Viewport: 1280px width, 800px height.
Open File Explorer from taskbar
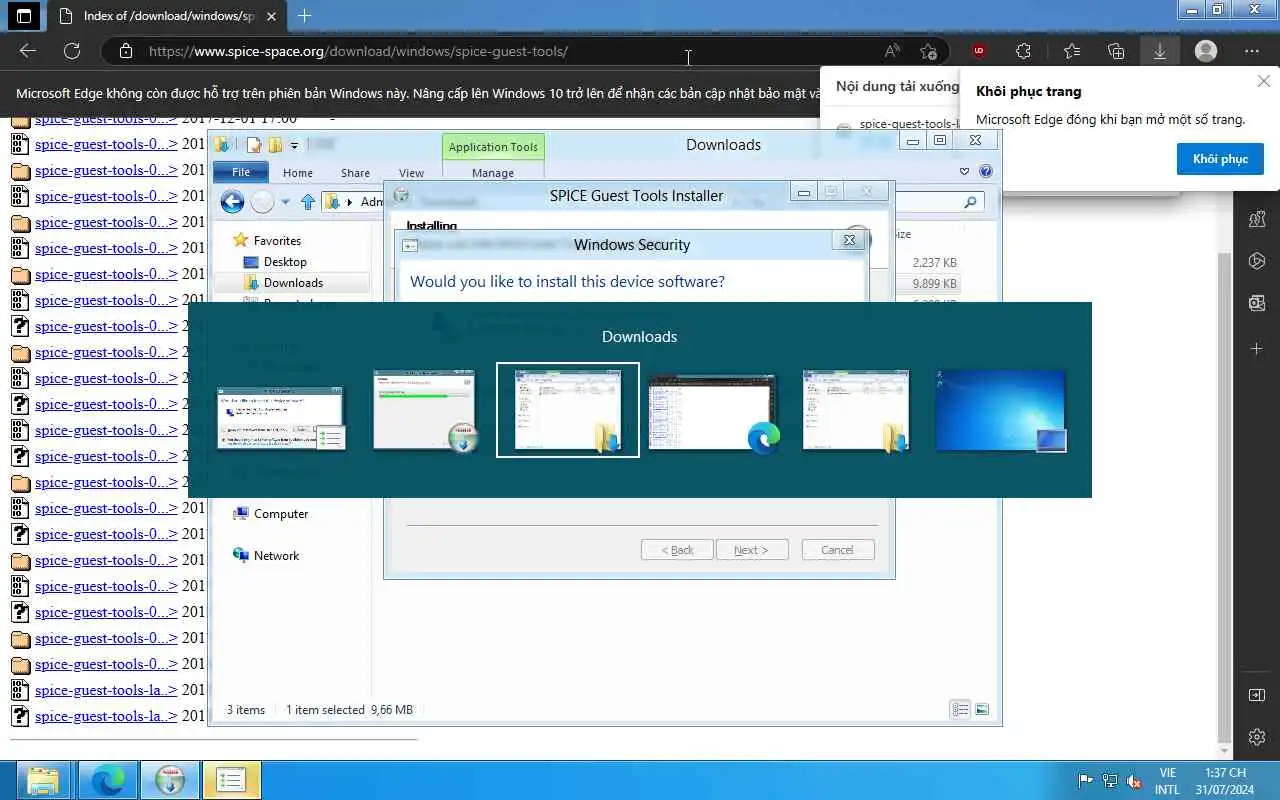(43, 780)
